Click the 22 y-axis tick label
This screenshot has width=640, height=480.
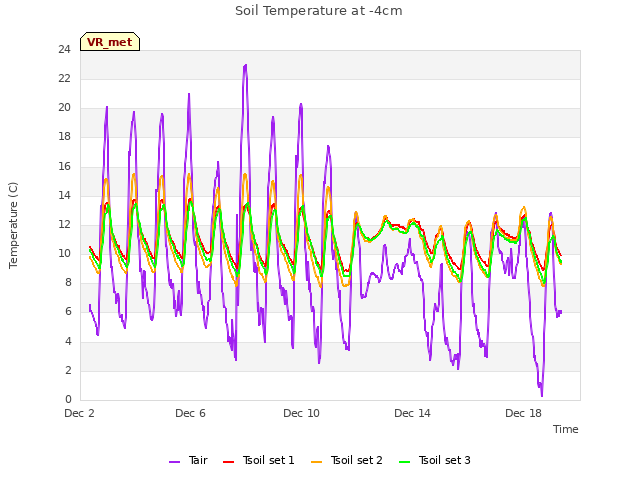64,78
